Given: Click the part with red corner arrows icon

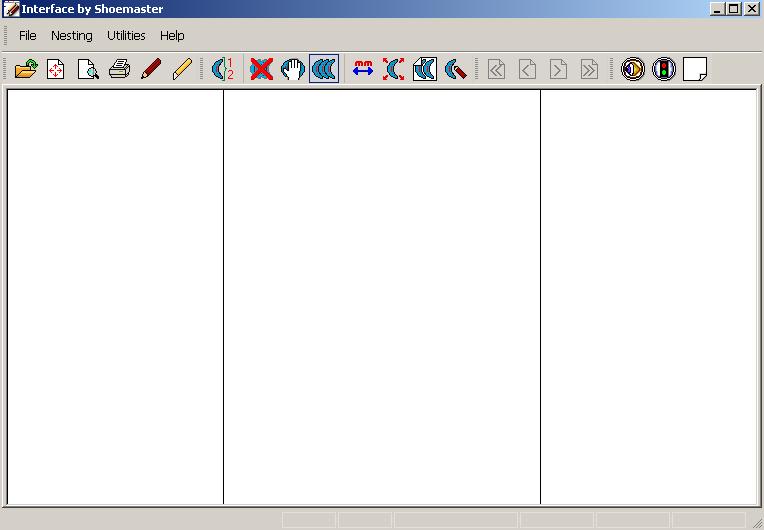Looking at the screenshot, I should pyautogui.click(x=394, y=69).
